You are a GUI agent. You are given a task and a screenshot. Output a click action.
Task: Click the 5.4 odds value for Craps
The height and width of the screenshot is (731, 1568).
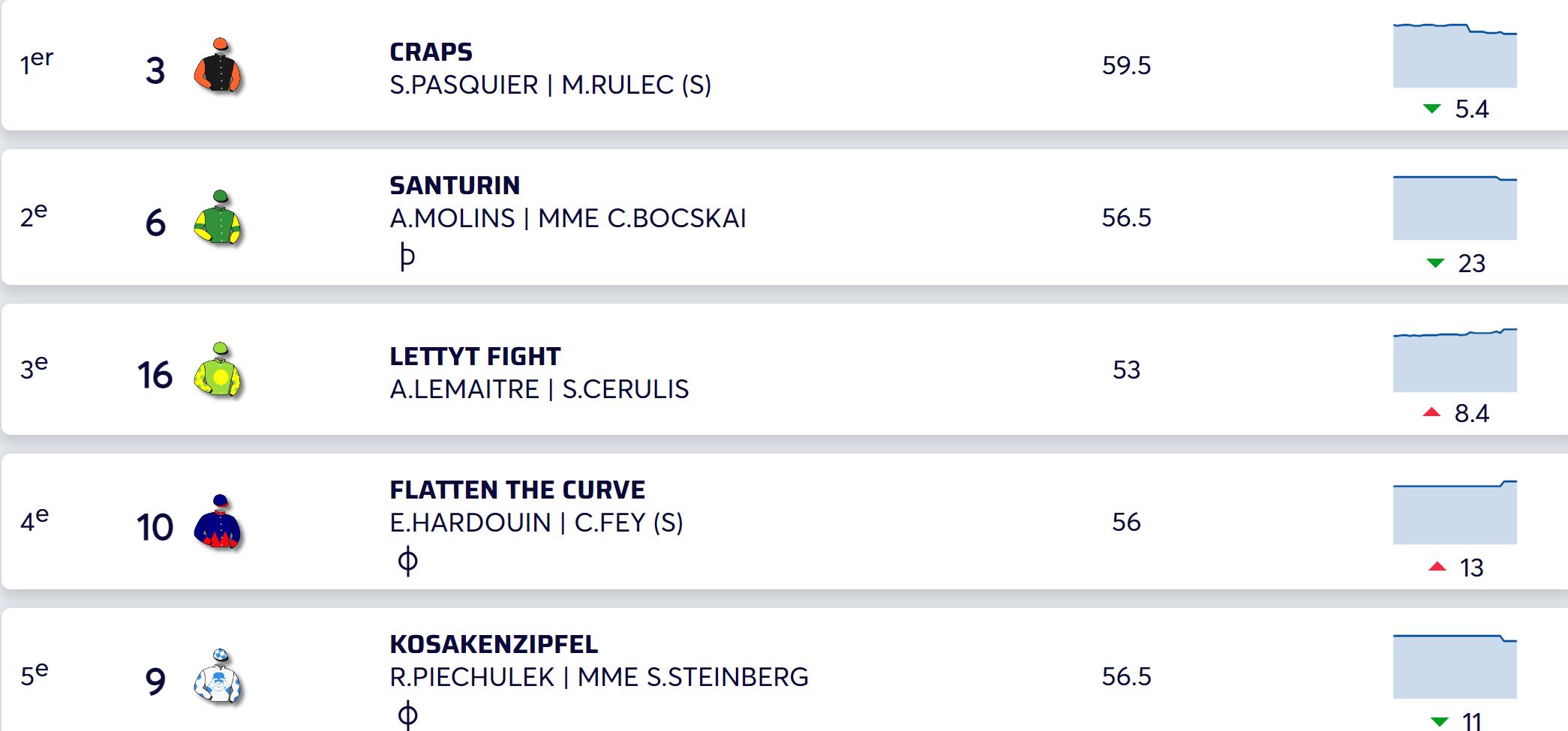[1471, 109]
